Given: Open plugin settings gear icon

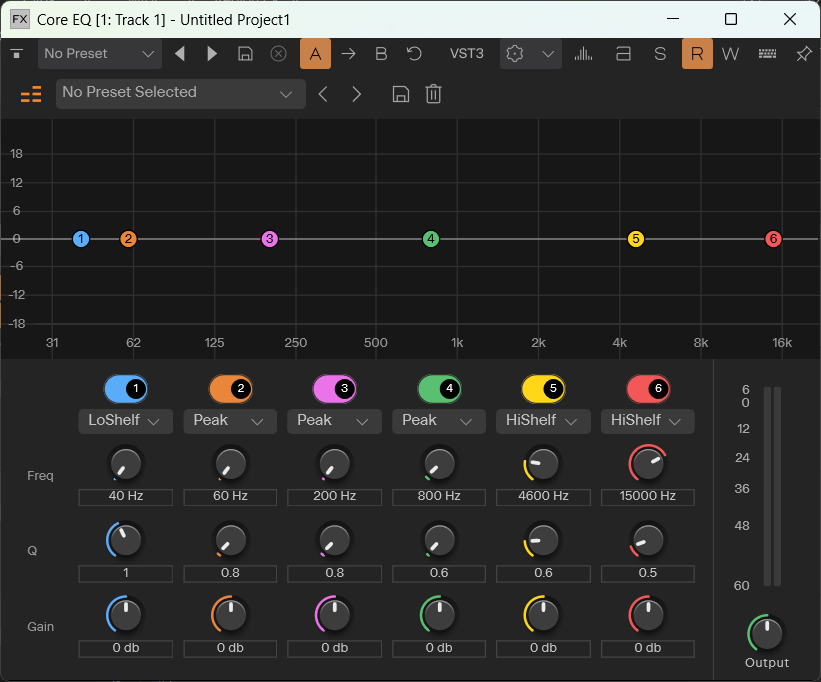Looking at the screenshot, I should 515,53.
